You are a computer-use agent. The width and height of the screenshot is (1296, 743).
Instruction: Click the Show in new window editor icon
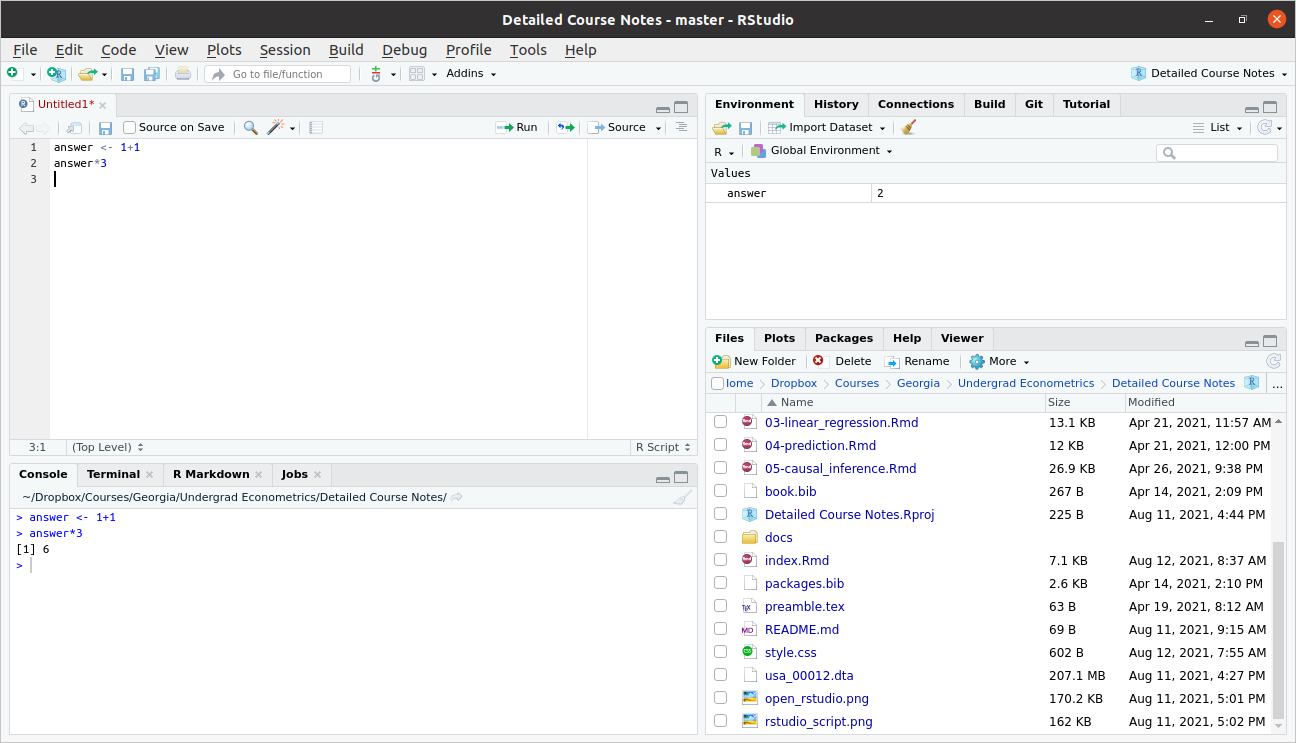[x=74, y=127]
